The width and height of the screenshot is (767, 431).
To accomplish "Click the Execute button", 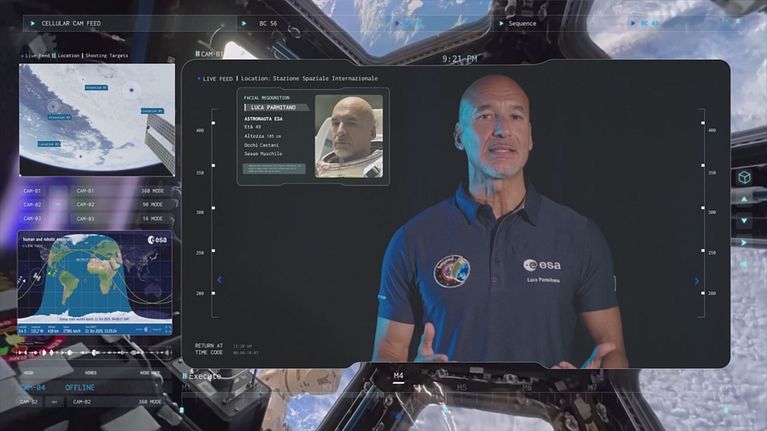I will coord(204,376).
